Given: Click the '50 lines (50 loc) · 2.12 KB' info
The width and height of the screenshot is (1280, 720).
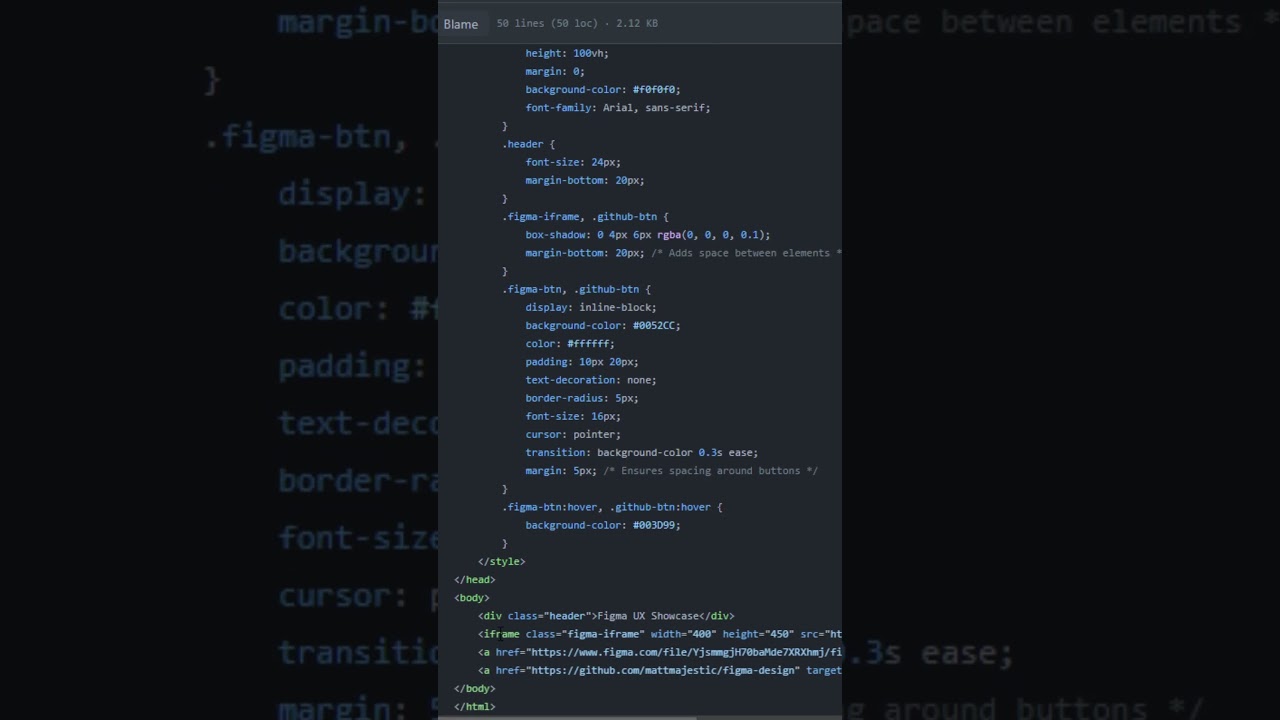Looking at the screenshot, I should click(577, 23).
